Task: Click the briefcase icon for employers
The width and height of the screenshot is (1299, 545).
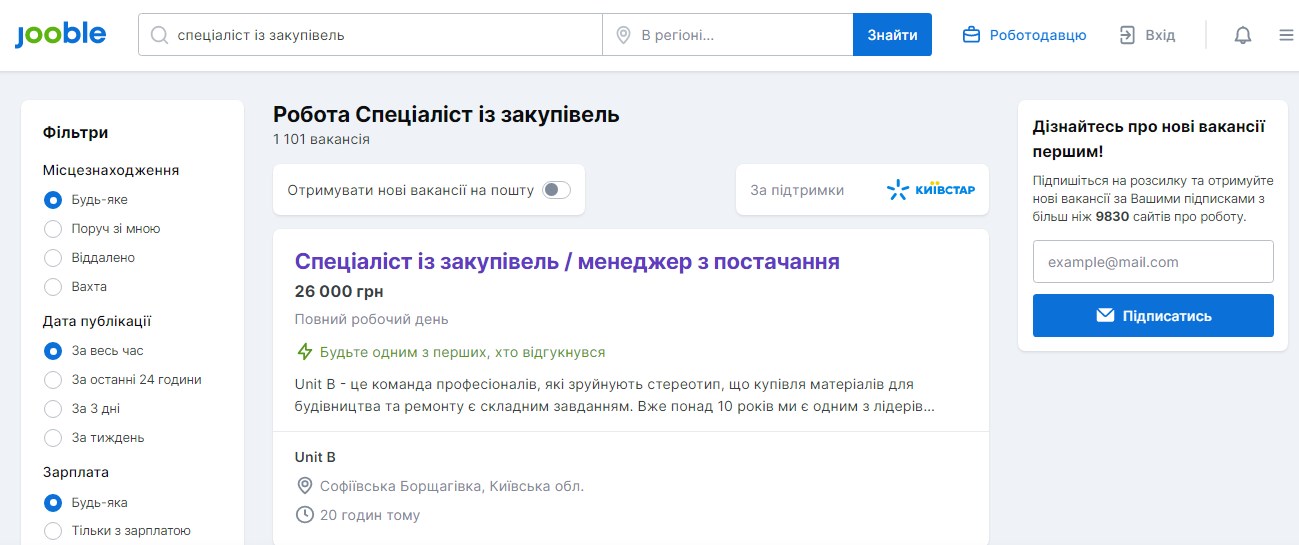Action: (970, 35)
